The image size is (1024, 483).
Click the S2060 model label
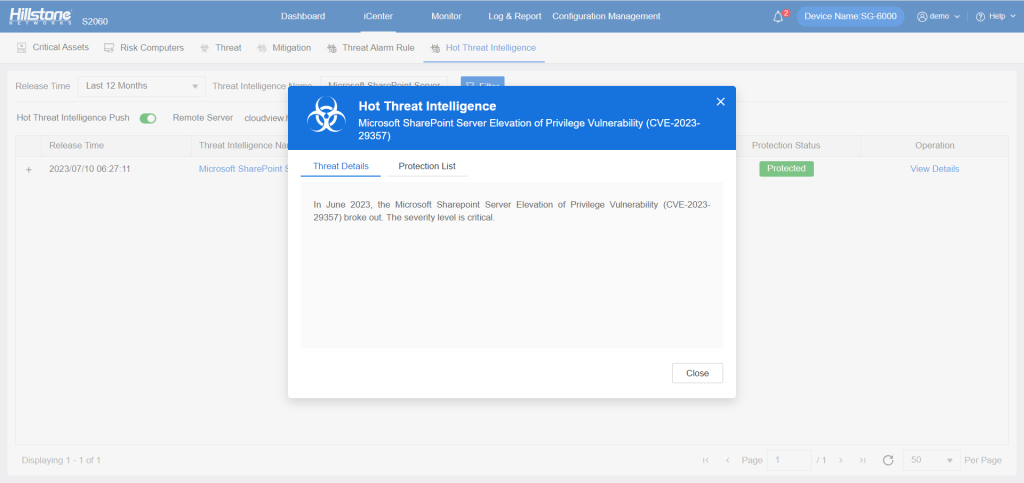[95, 22]
